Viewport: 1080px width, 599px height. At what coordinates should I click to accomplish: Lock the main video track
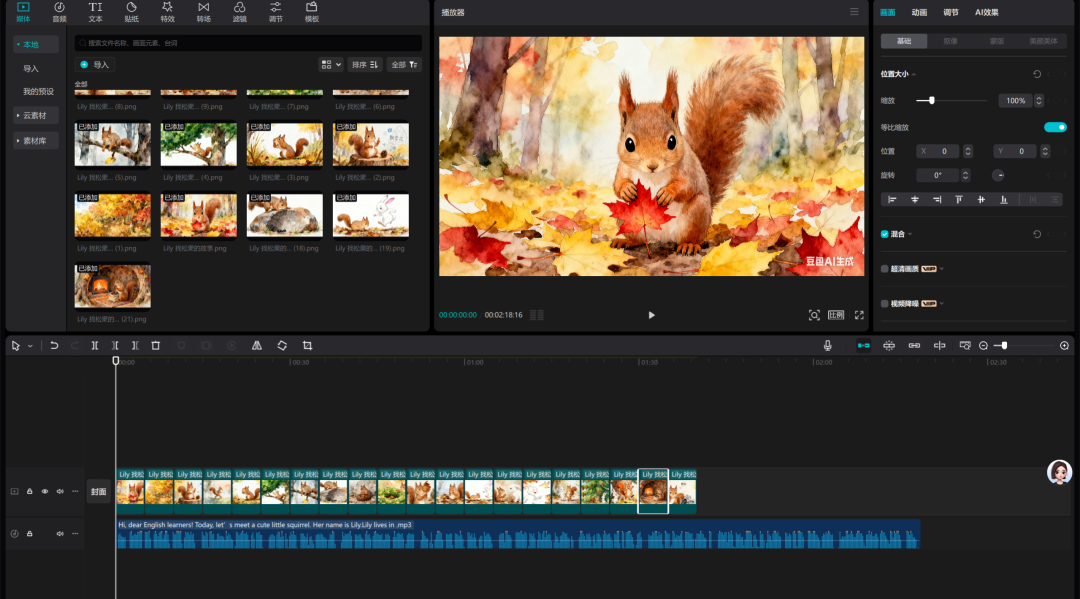coord(30,491)
